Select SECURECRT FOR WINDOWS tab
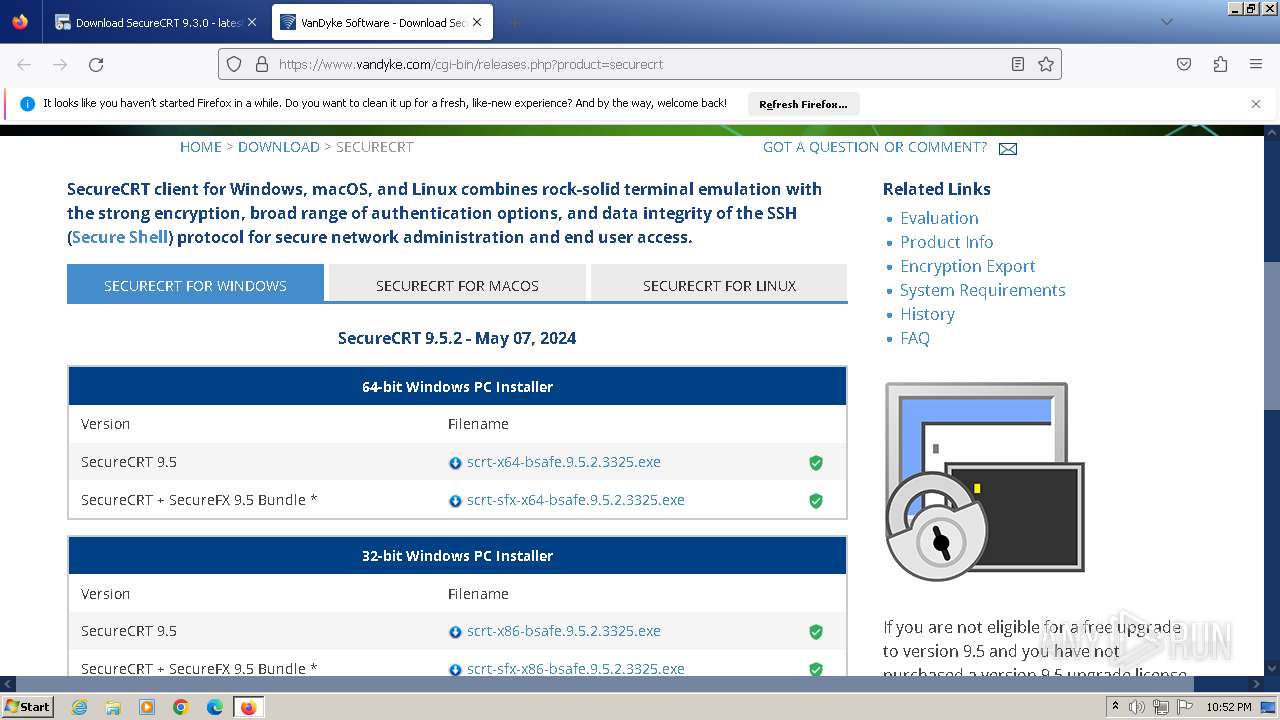Screen dimensions: 1280x720 coord(195,285)
